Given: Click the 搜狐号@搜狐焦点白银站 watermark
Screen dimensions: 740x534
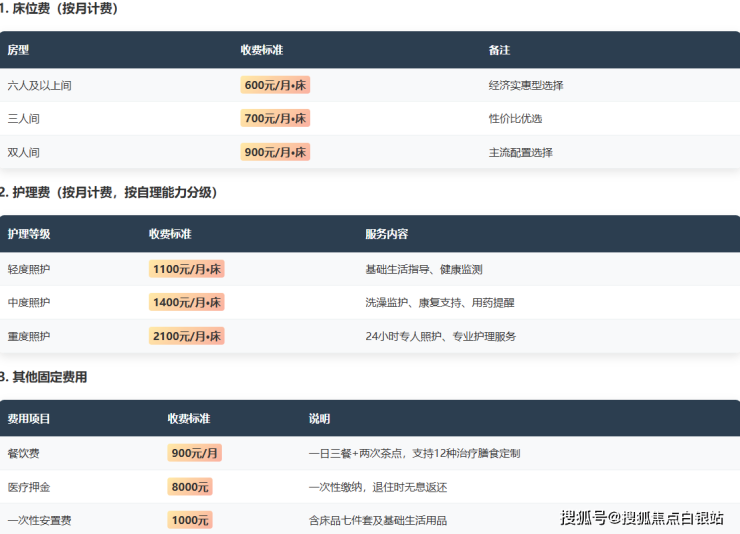Looking at the screenshot, I should (642, 517).
